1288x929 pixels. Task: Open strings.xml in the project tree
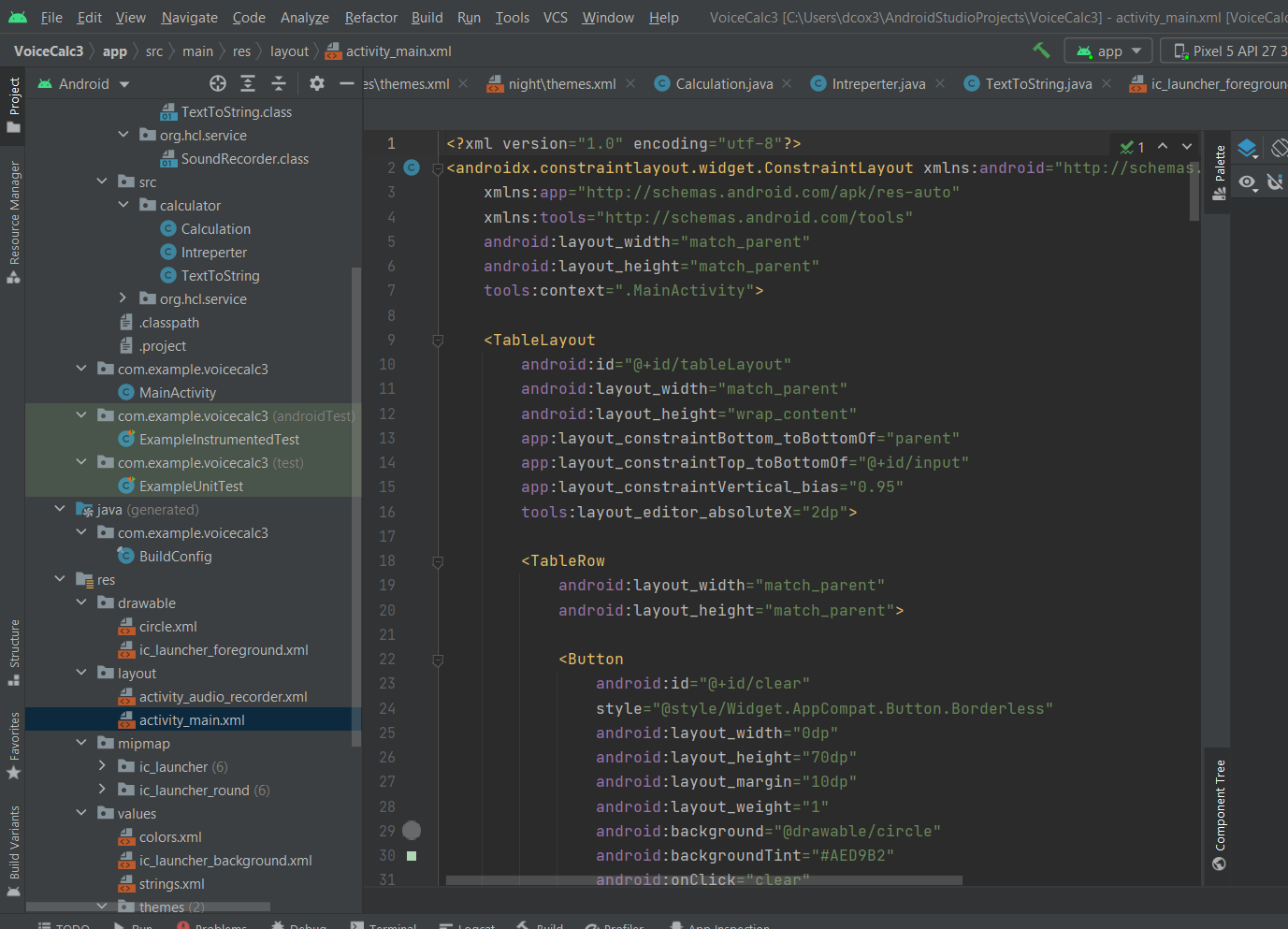coord(171,884)
